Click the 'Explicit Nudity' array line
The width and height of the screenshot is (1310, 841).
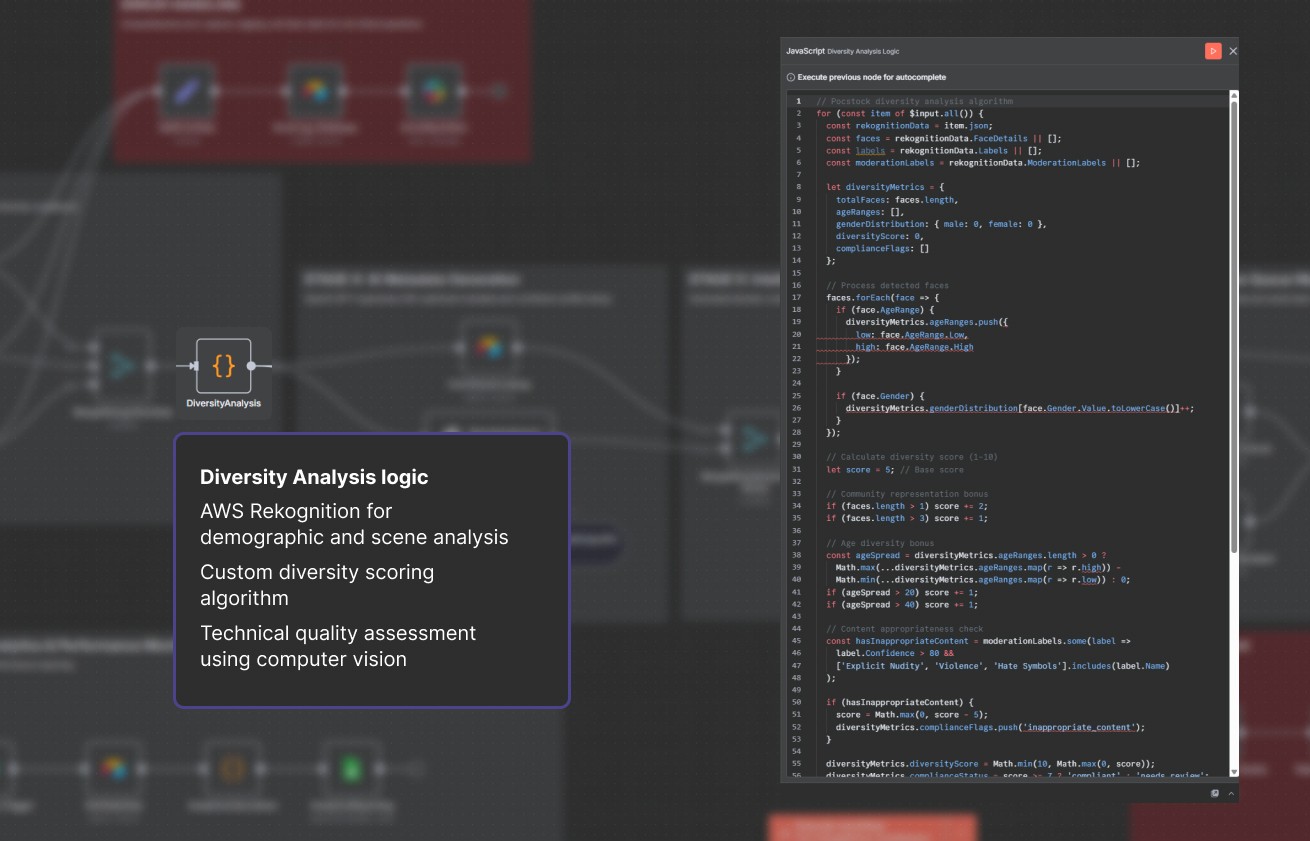1002,665
